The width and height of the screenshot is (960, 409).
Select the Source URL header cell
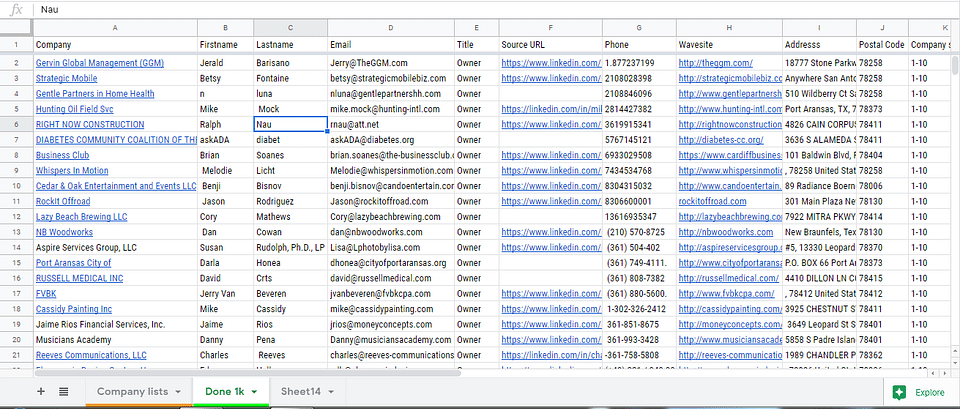click(550, 45)
